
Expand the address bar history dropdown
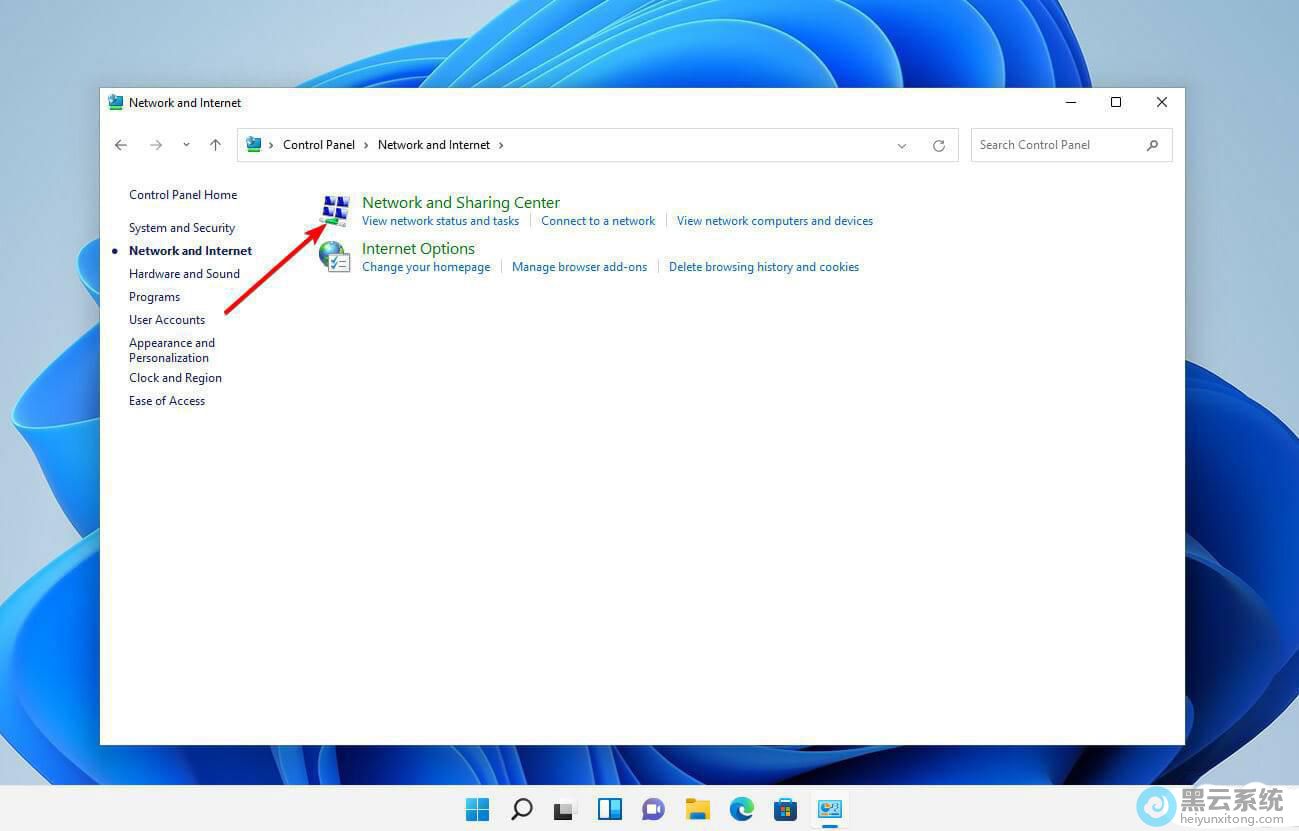click(x=902, y=145)
